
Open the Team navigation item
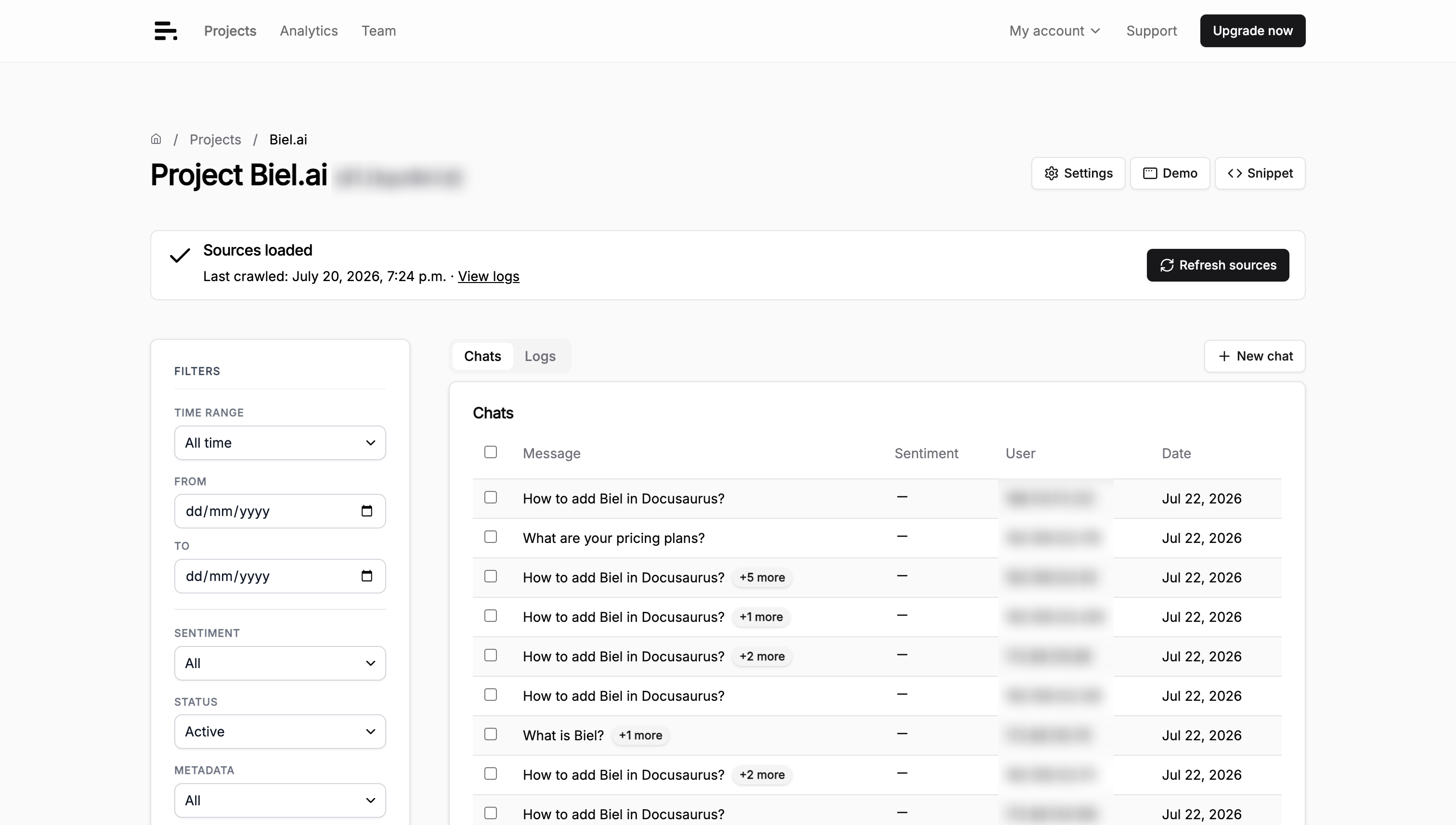click(378, 31)
